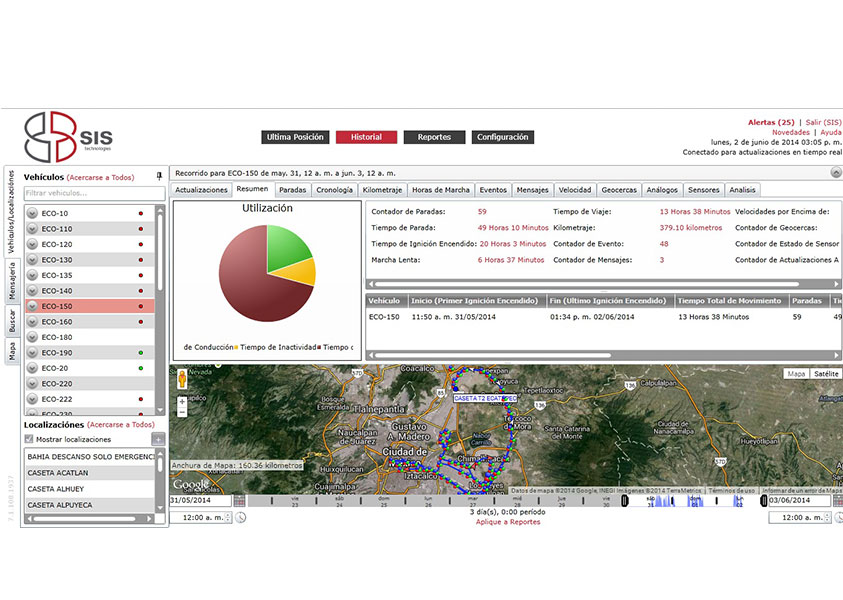Switch to the Eventos tab
Image resolution: width=843 pixels, height=600 pixels.
(x=493, y=190)
